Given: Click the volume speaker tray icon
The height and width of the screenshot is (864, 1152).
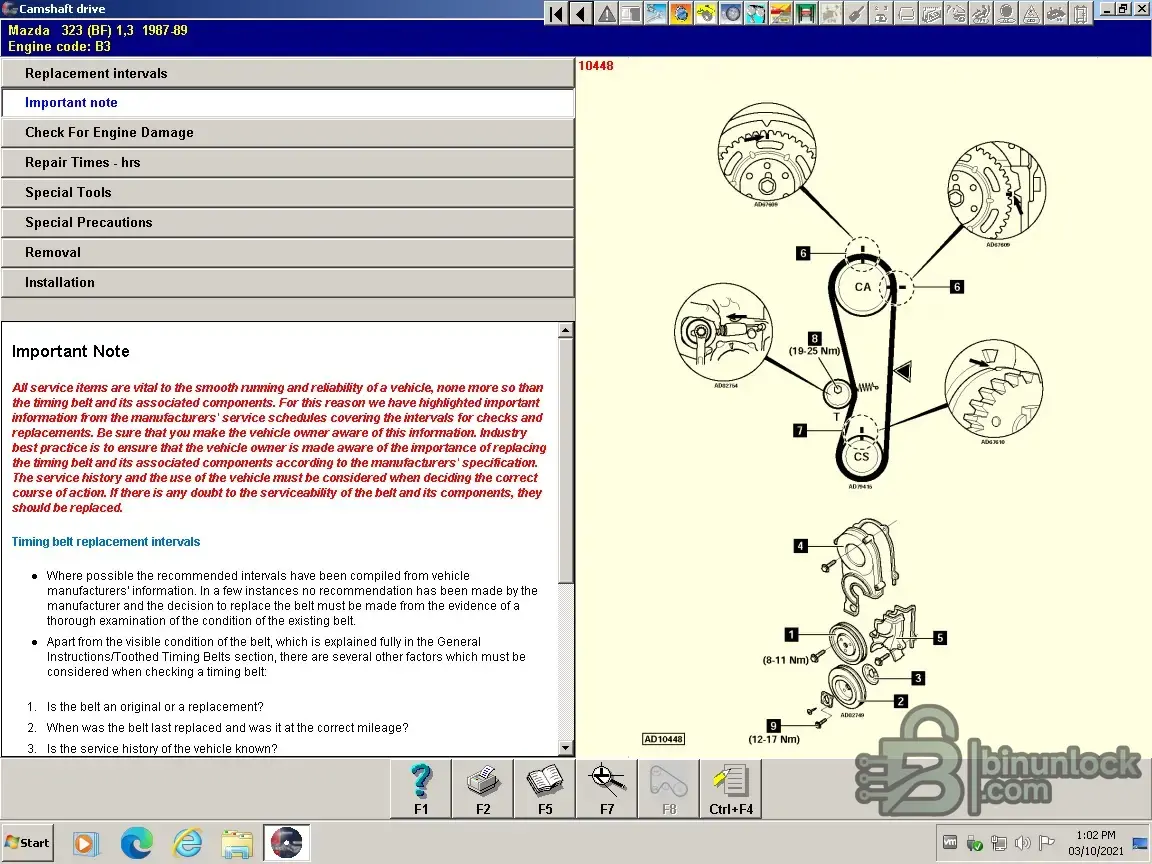Looking at the screenshot, I should pyautogui.click(x=1022, y=843).
